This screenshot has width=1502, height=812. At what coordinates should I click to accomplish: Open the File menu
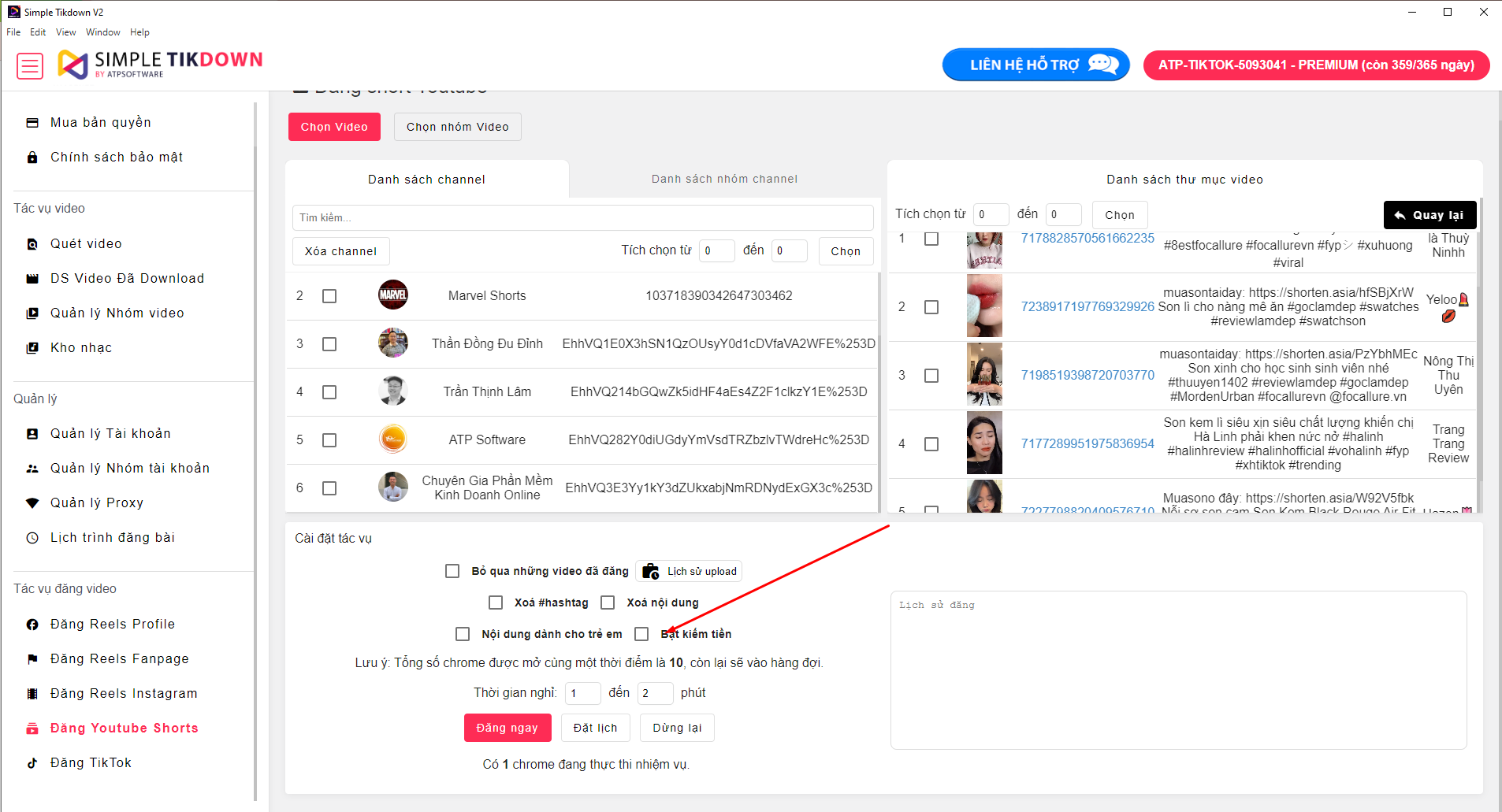coord(13,32)
